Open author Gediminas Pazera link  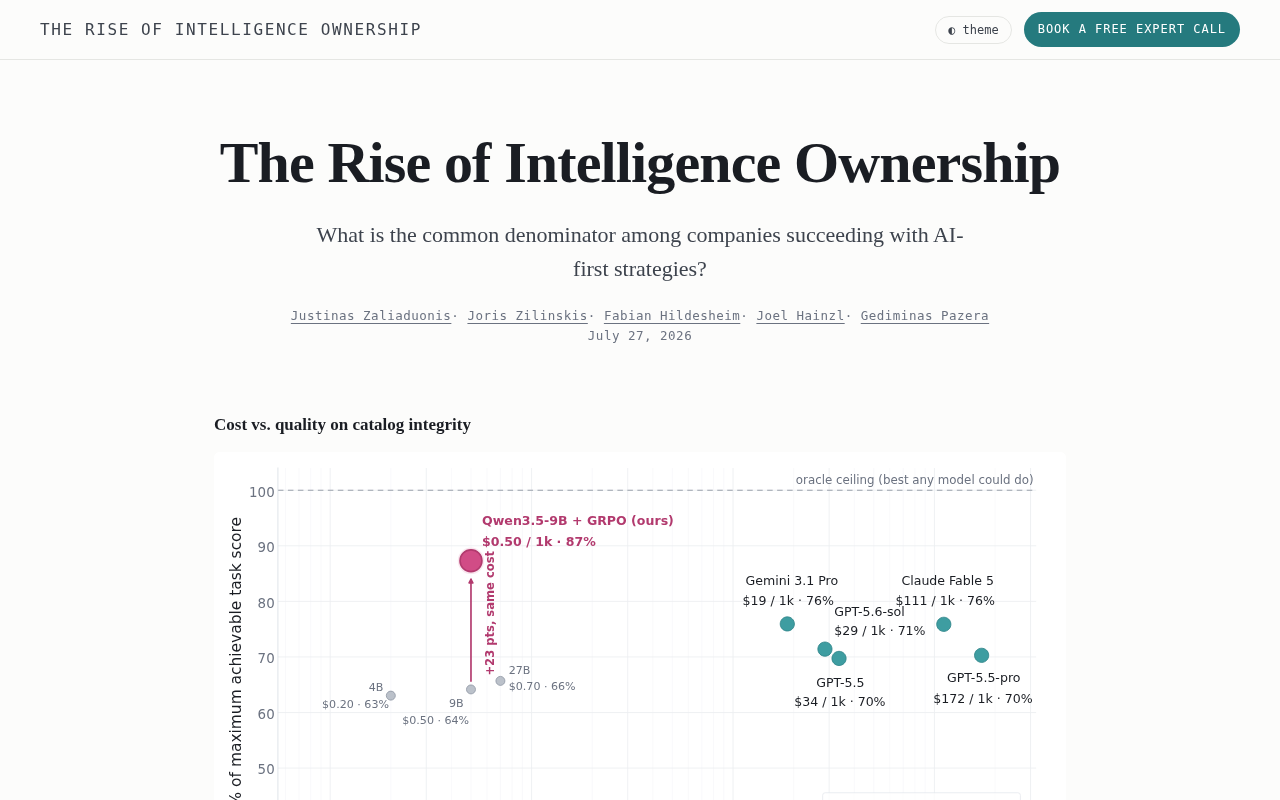[924, 316]
